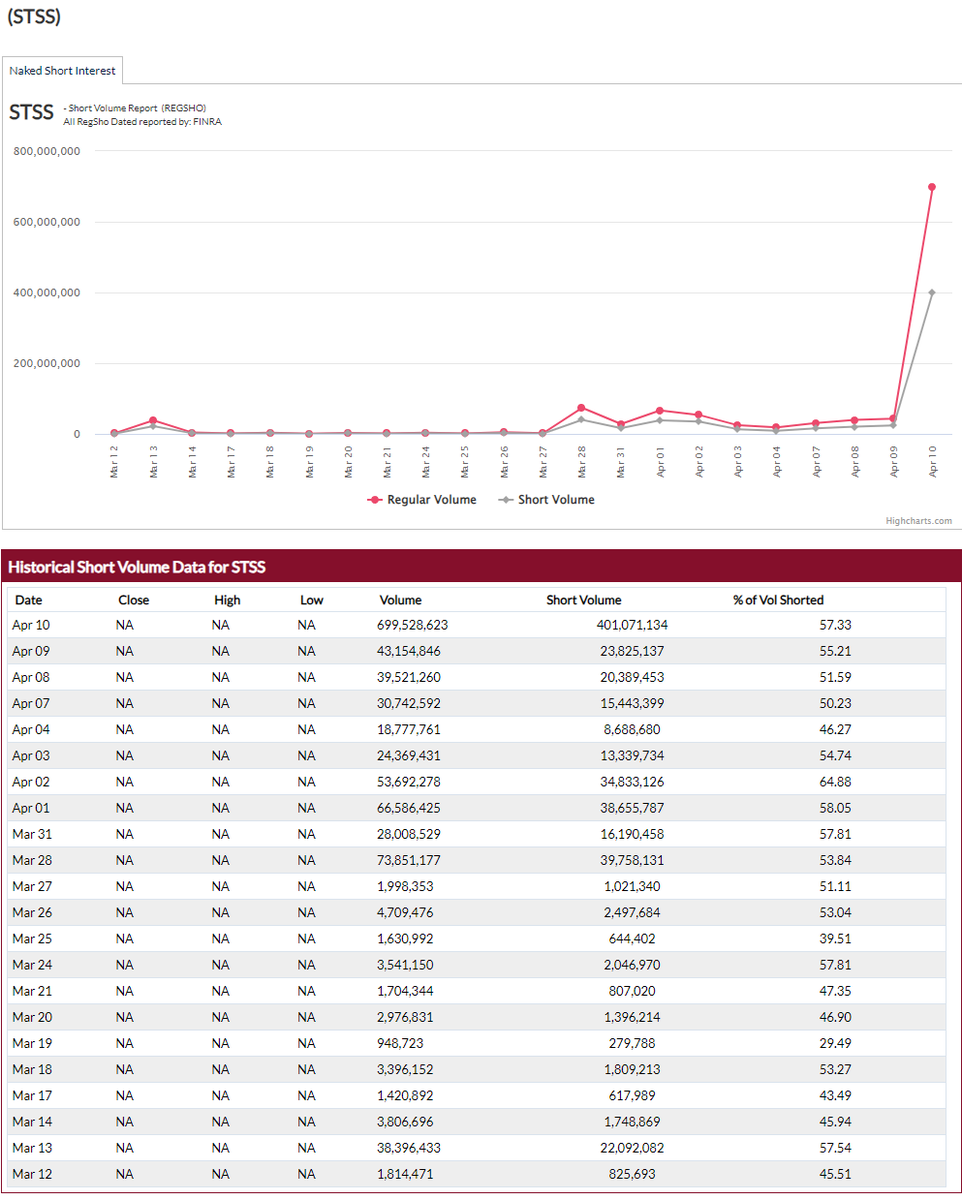Click short volume value 401,071,134
The width and height of the screenshot is (962, 1200).
point(632,625)
